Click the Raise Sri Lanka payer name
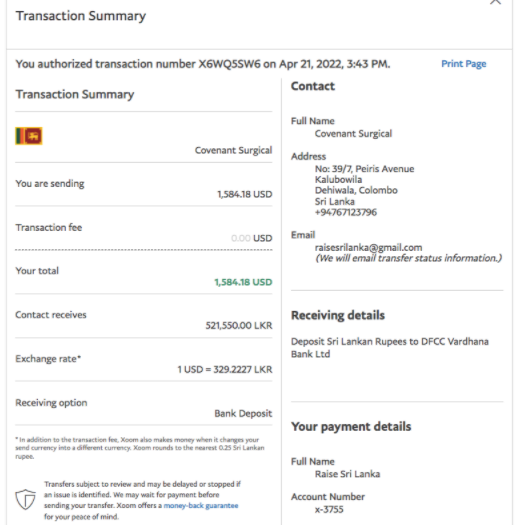Image resolution: width=515 pixels, height=525 pixels. (347, 474)
